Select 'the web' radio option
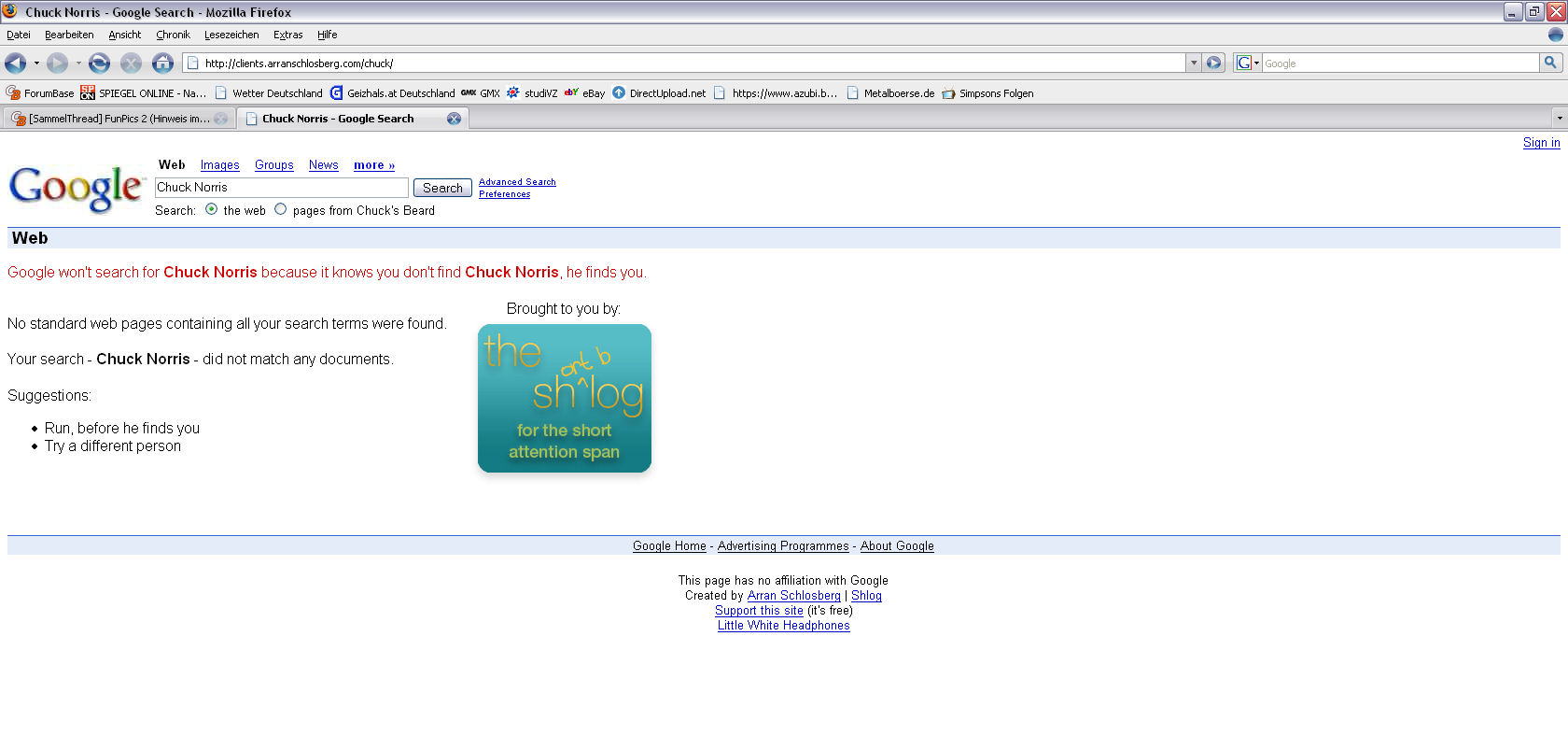 click(212, 209)
